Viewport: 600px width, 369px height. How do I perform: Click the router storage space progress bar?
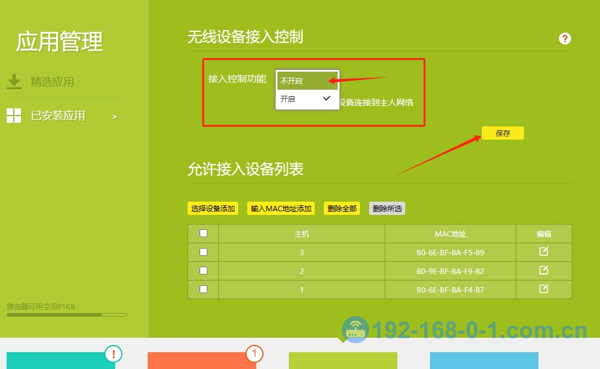click(67, 315)
